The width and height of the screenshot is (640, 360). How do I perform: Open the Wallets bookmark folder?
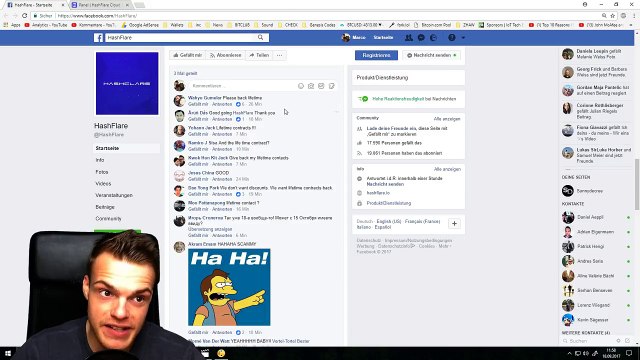(x=173, y=25)
